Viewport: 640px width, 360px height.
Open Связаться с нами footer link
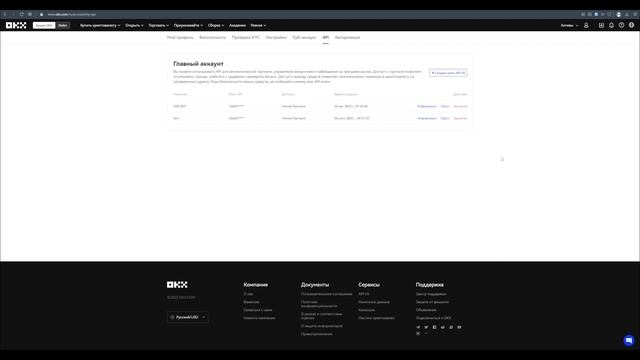[258, 310]
